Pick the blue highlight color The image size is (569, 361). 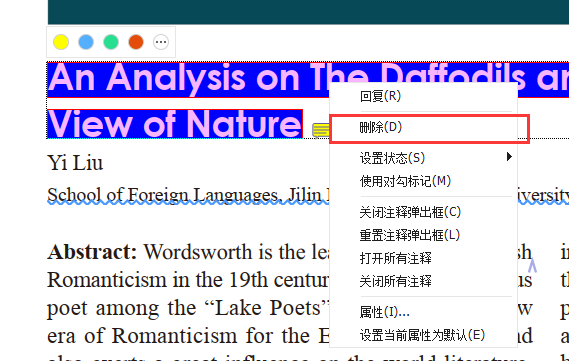tap(86, 42)
